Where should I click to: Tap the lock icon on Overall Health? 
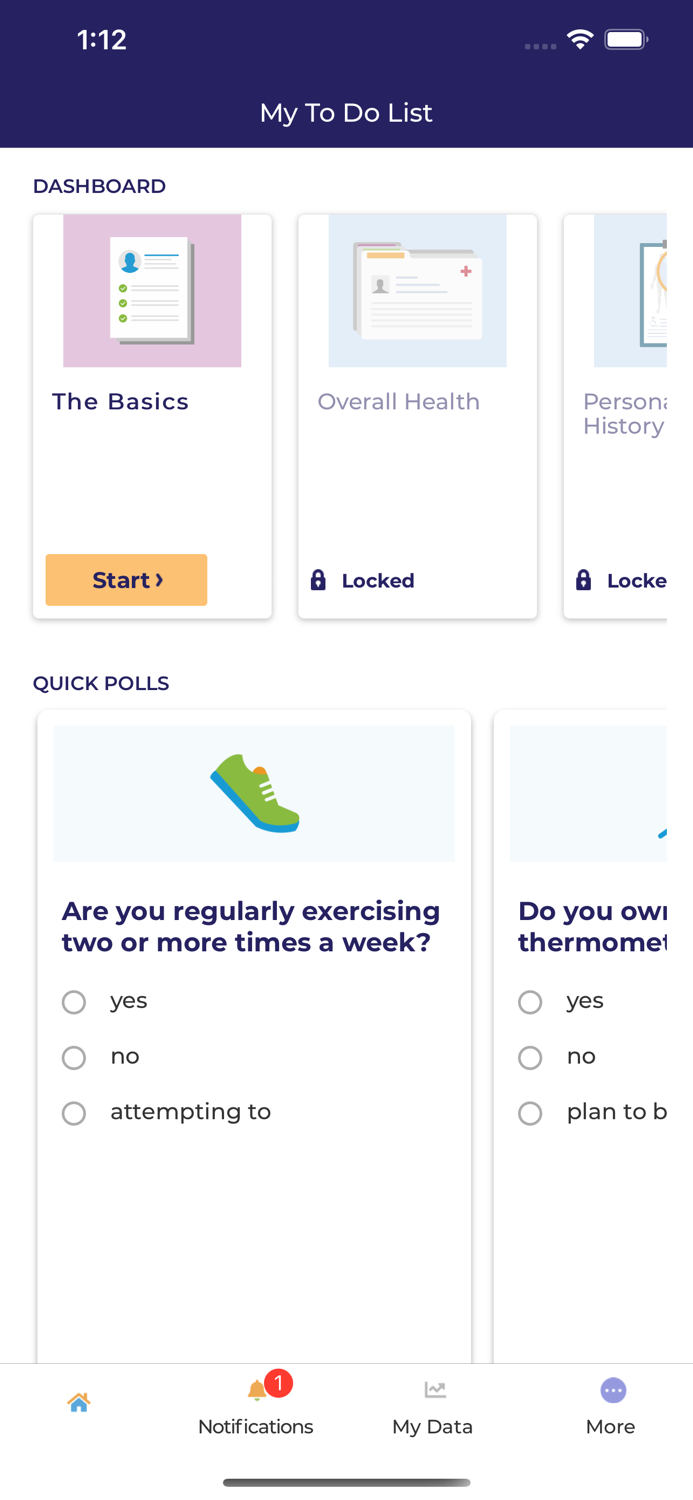pyautogui.click(x=318, y=580)
